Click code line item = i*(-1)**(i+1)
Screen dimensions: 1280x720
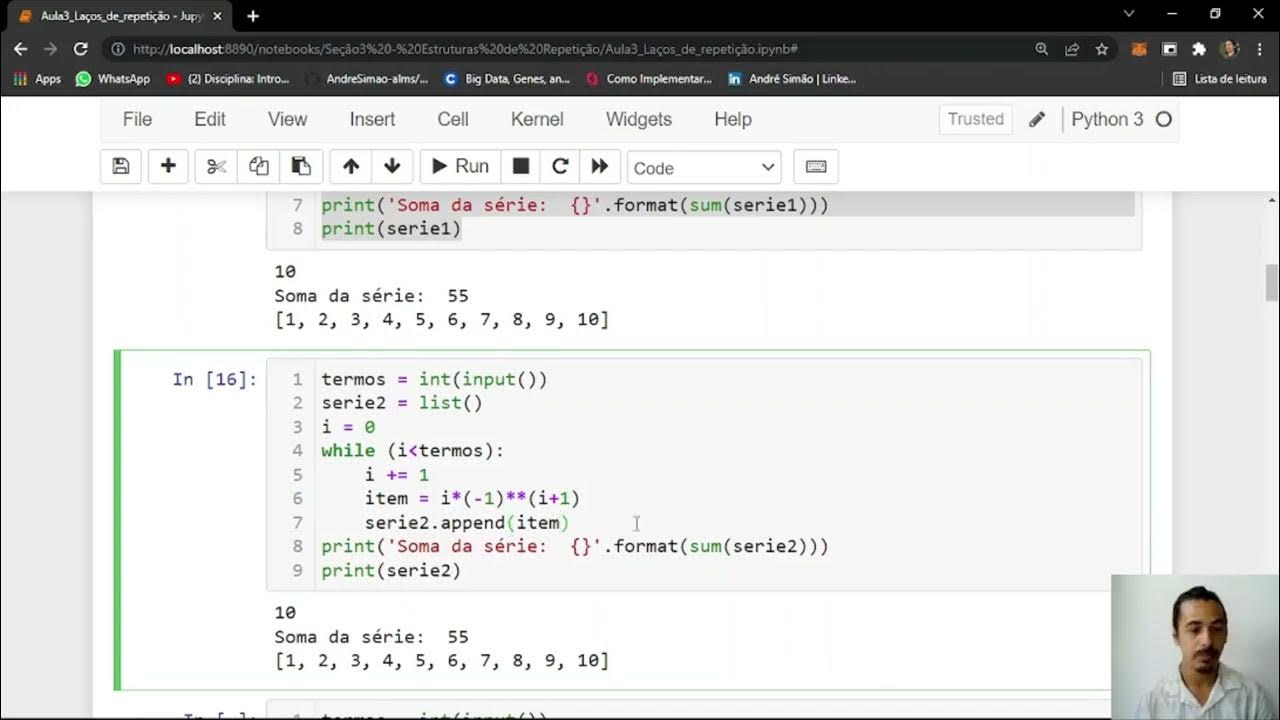(472, 498)
